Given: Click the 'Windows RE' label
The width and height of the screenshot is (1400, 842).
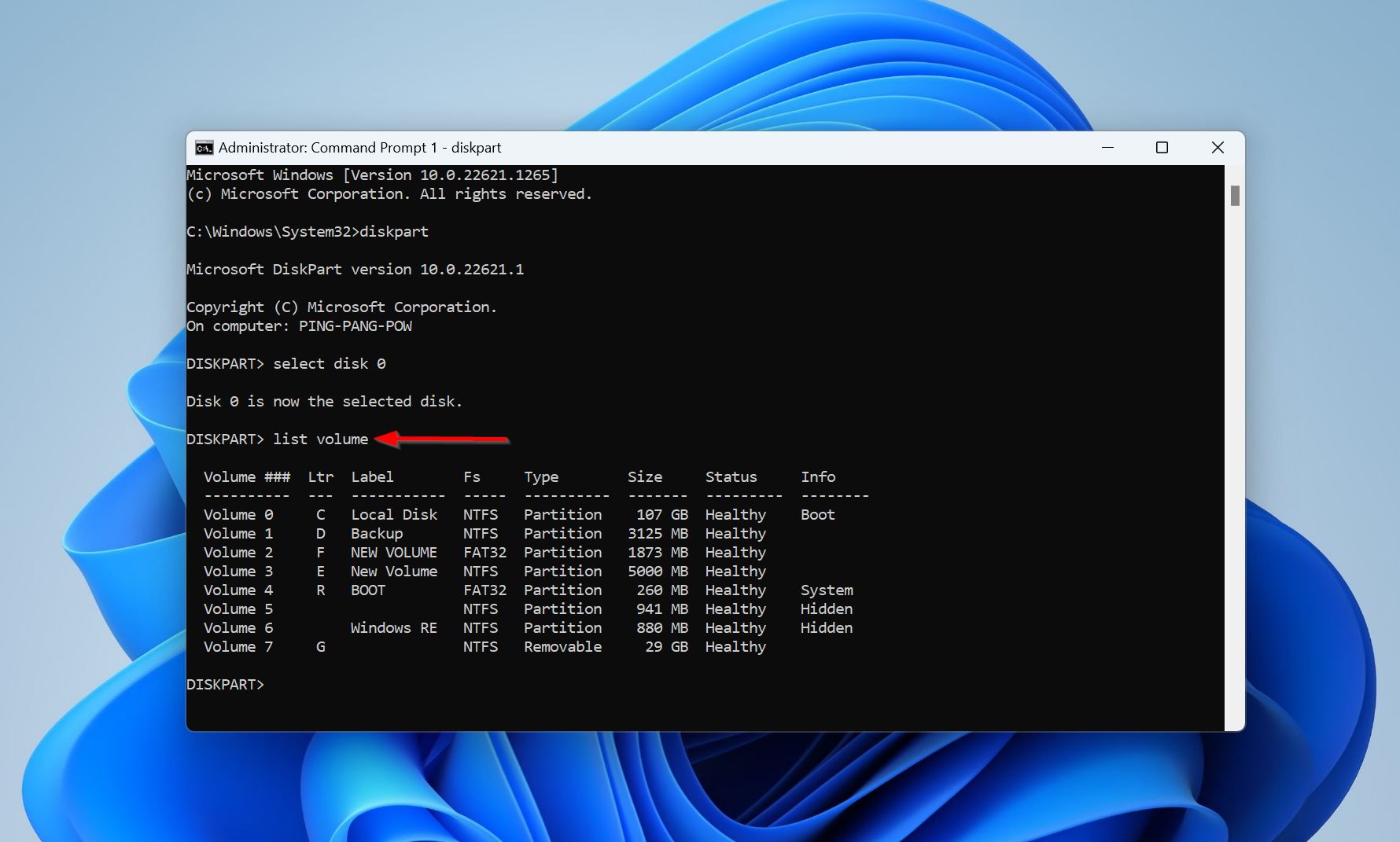Looking at the screenshot, I should point(394,628).
